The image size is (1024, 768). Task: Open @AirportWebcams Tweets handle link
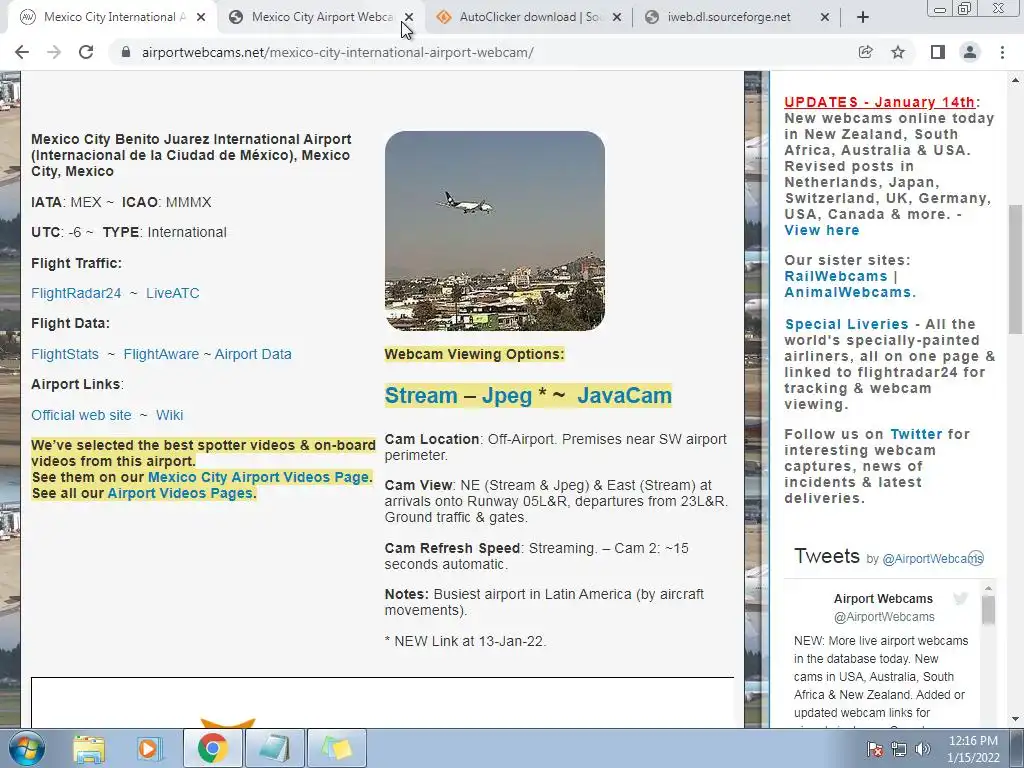933,559
